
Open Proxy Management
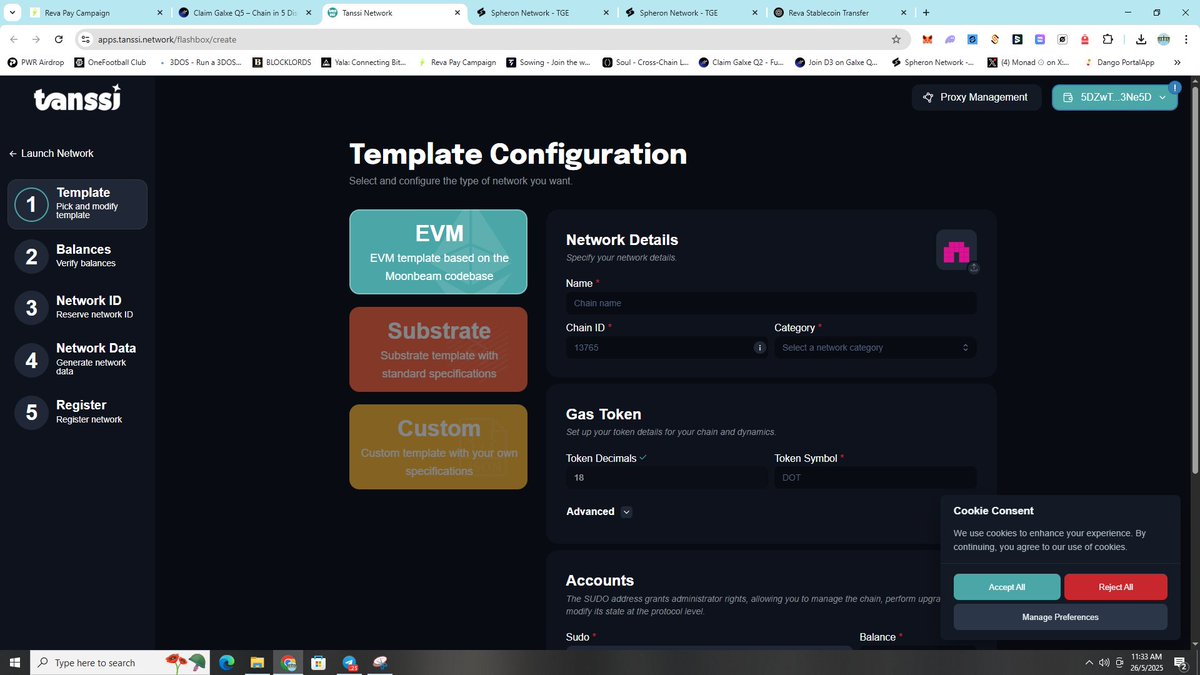[x=976, y=97]
